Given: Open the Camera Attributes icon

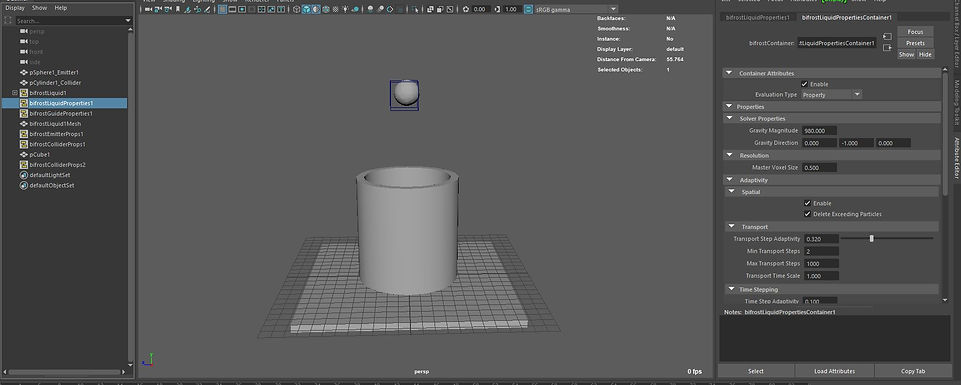Looking at the screenshot, I should coord(168,9).
